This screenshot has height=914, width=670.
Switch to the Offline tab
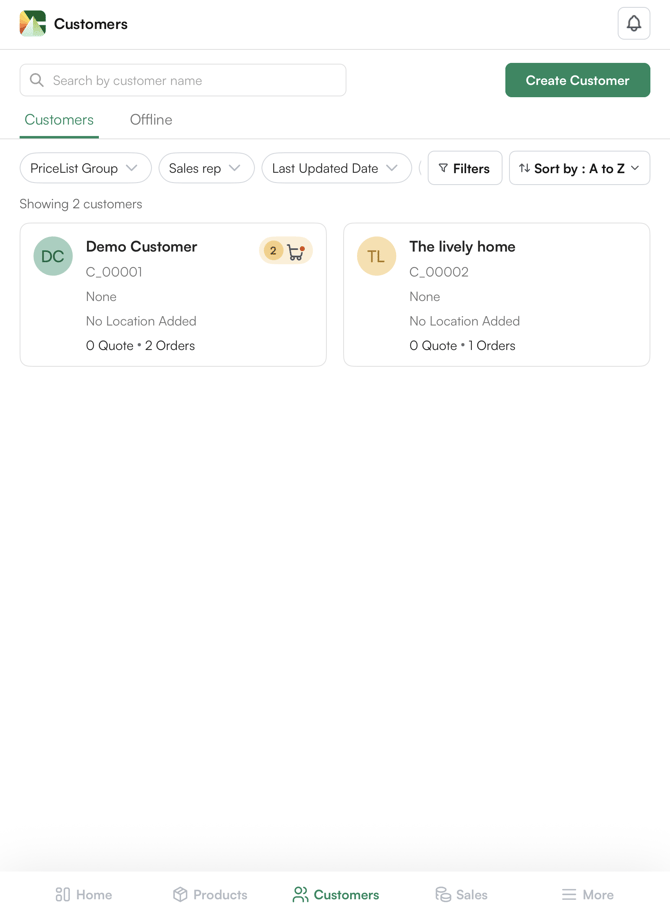[151, 120]
